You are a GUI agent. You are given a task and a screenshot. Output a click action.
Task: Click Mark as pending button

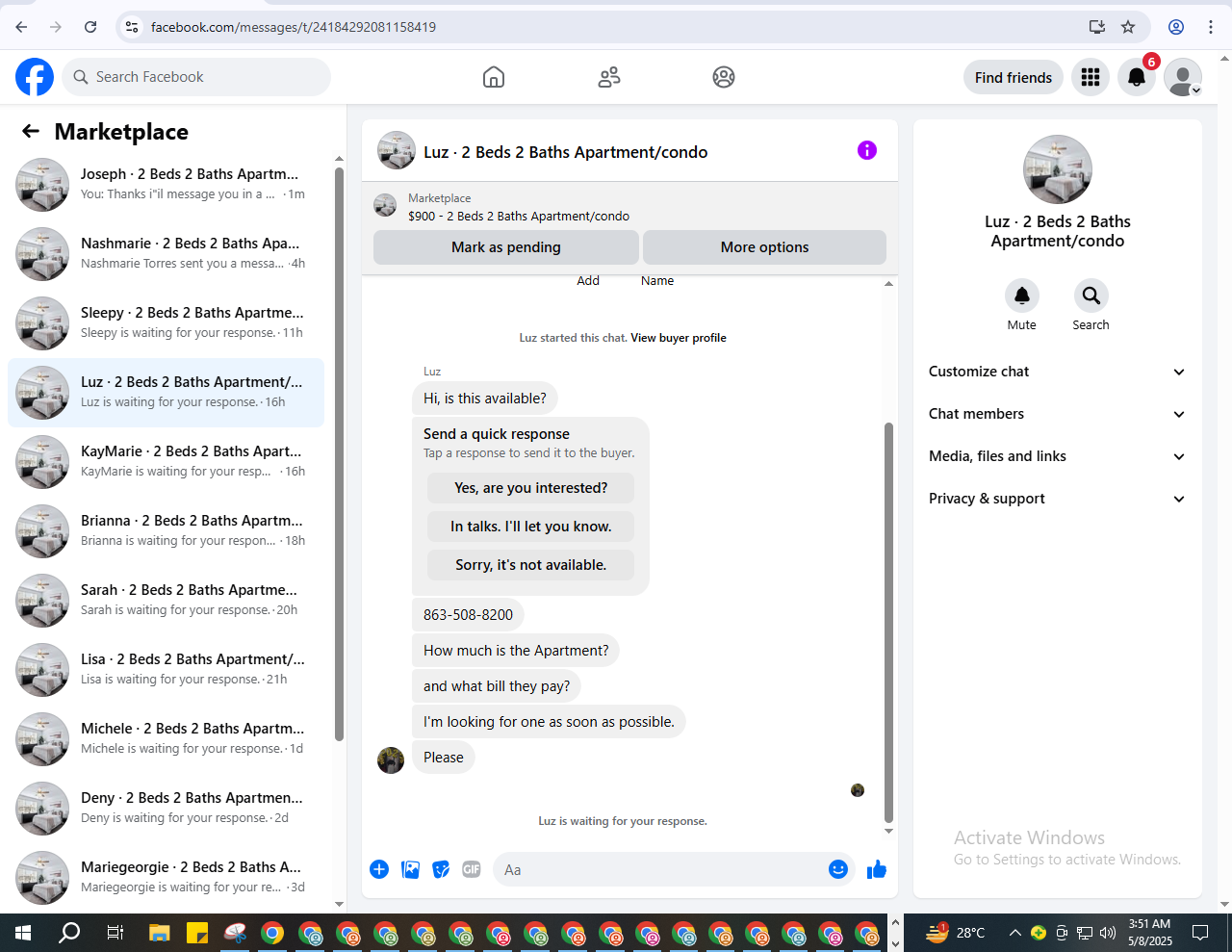click(506, 247)
